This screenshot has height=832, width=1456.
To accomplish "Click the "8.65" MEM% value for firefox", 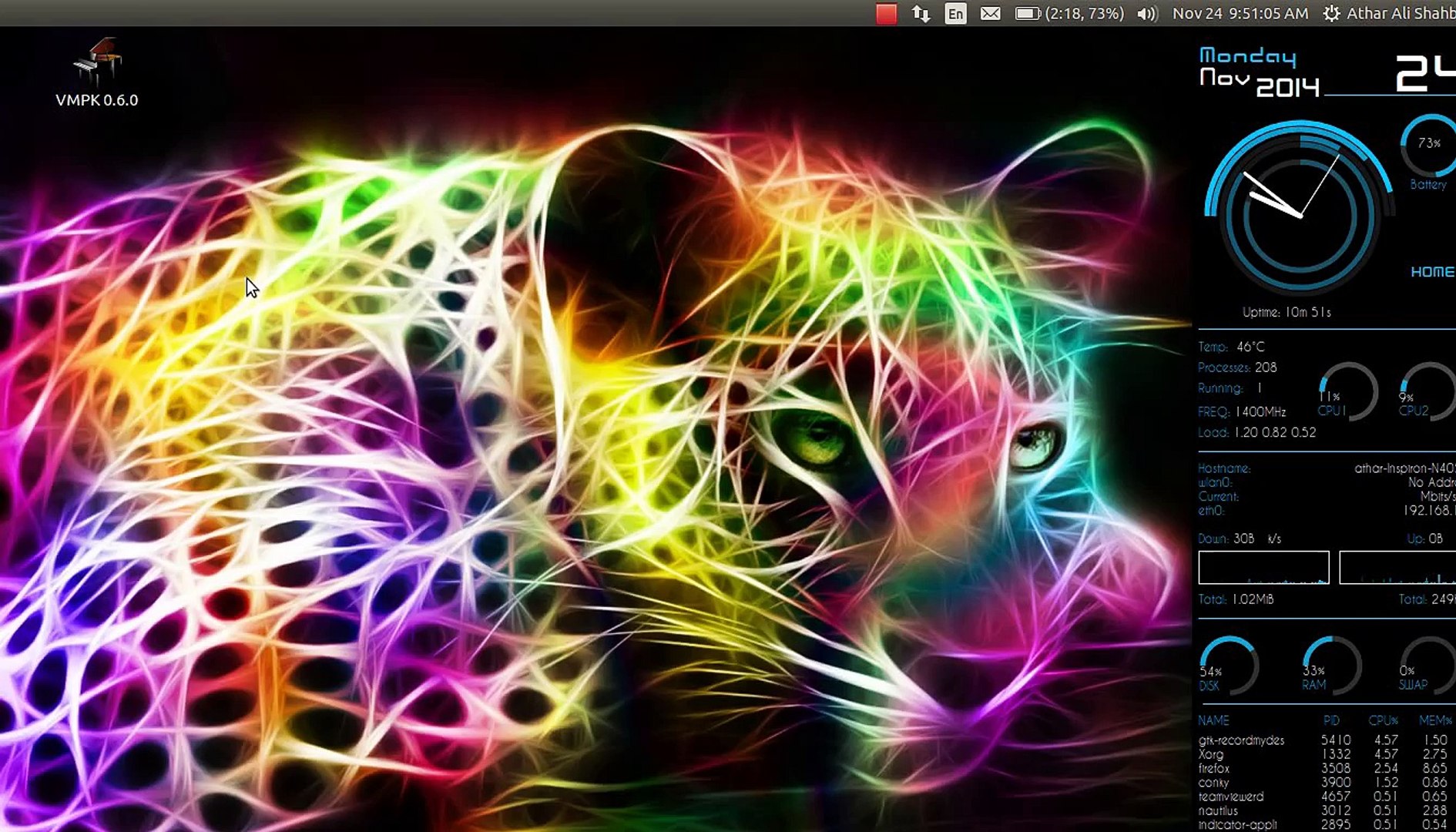I will pos(1434,768).
